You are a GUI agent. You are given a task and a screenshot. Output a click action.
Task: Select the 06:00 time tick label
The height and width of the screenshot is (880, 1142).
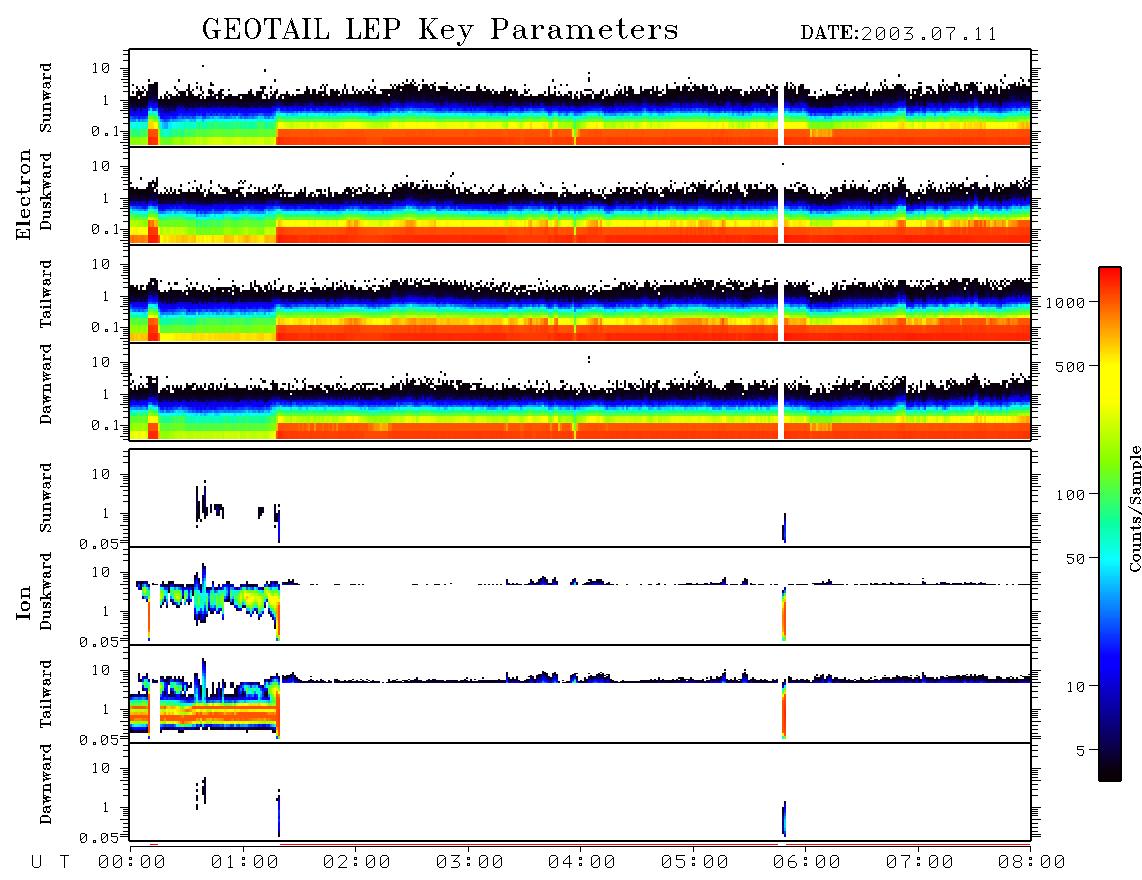(x=806, y=863)
